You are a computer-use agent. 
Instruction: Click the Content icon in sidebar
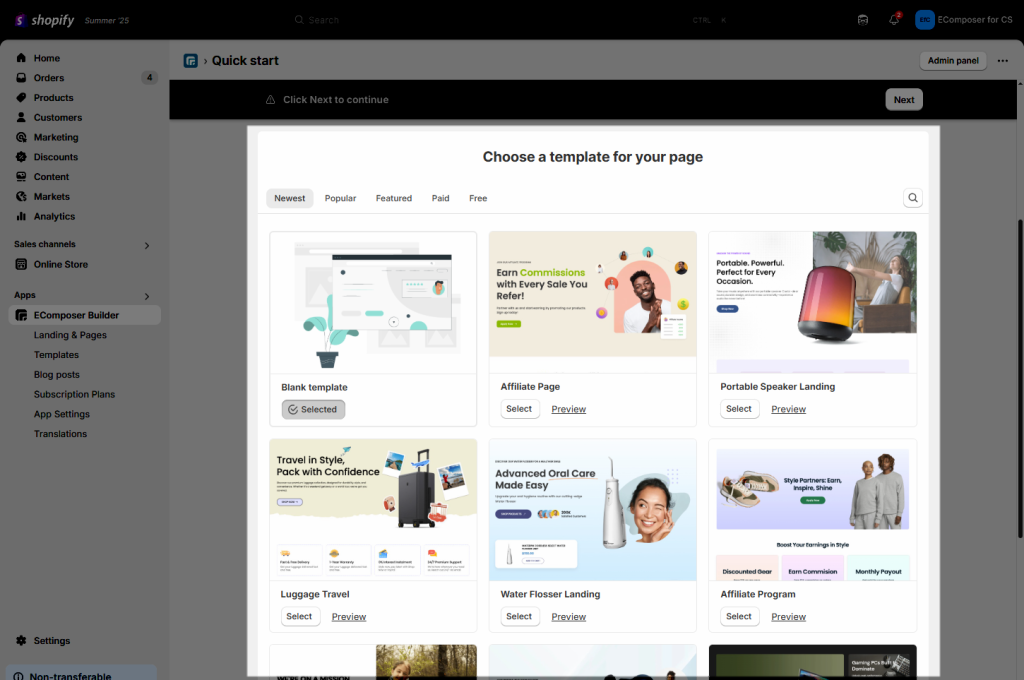point(21,176)
